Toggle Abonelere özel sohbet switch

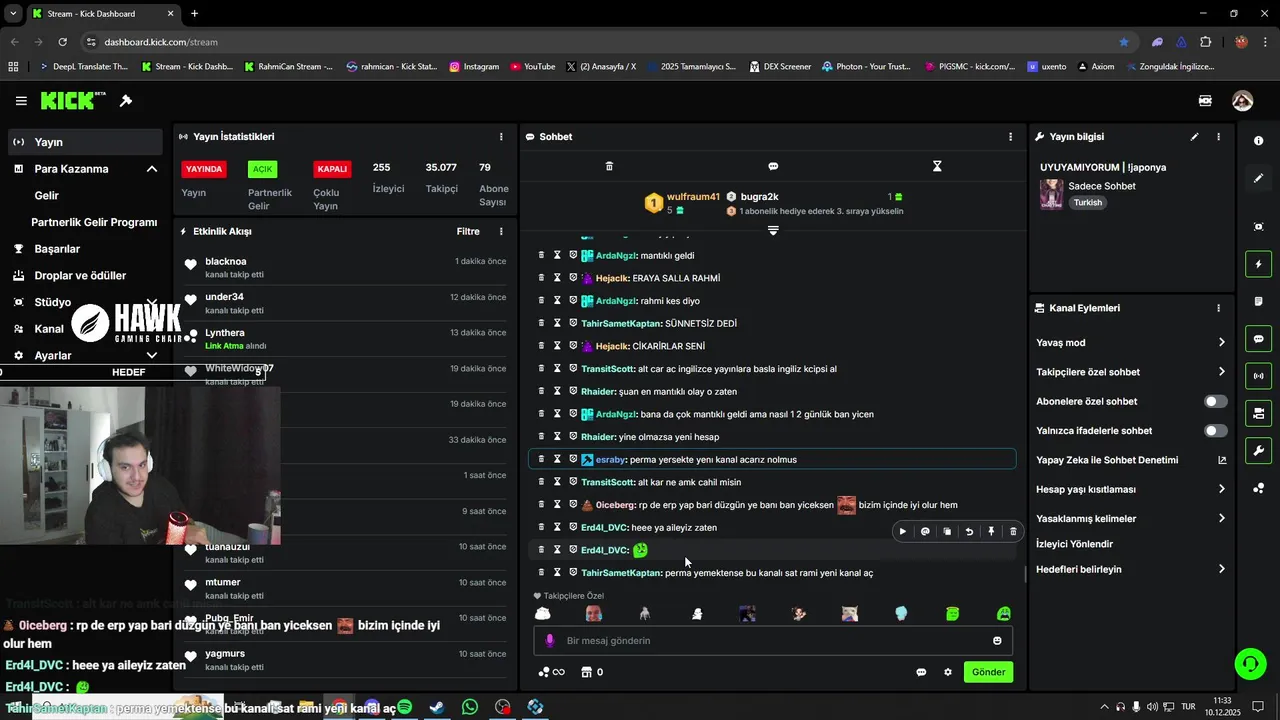tap(1215, 401)
